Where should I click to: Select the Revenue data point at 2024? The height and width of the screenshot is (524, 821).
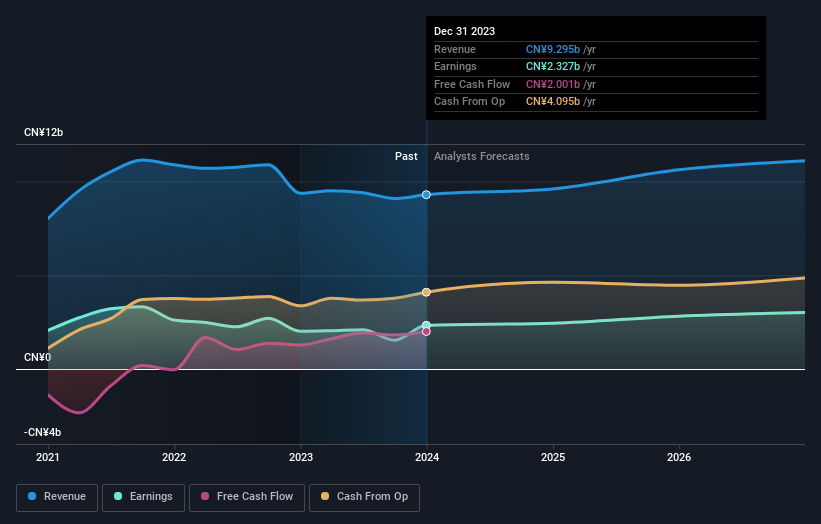coord(426,195)
